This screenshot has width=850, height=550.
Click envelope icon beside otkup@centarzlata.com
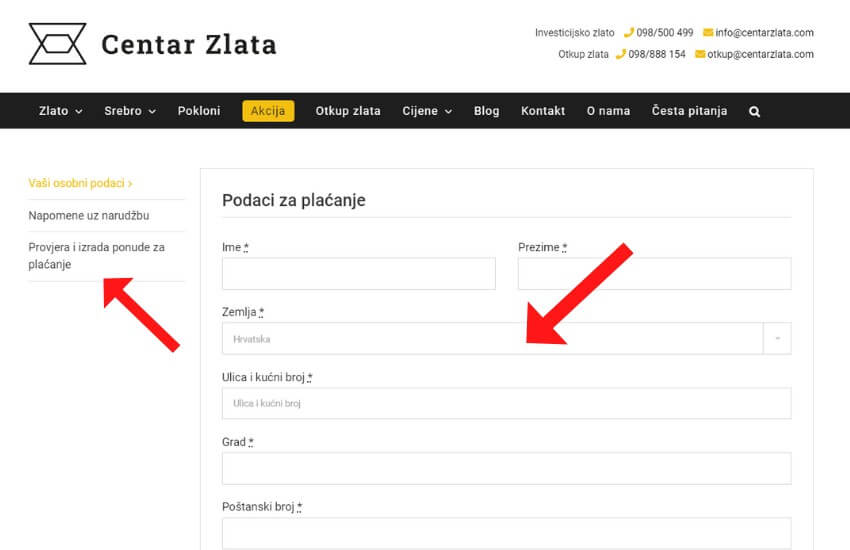(x=700, y=54)
